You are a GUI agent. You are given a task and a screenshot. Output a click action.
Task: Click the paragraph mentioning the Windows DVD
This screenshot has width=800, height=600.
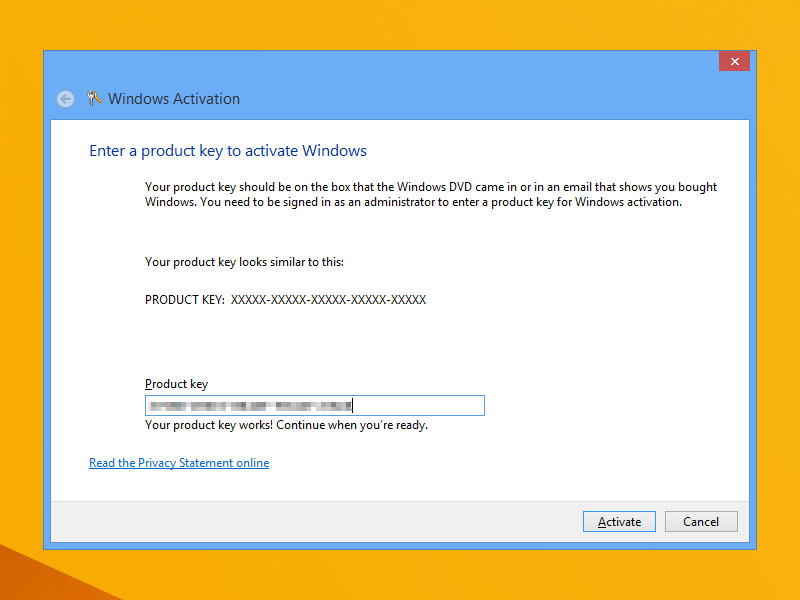point(431,194)
